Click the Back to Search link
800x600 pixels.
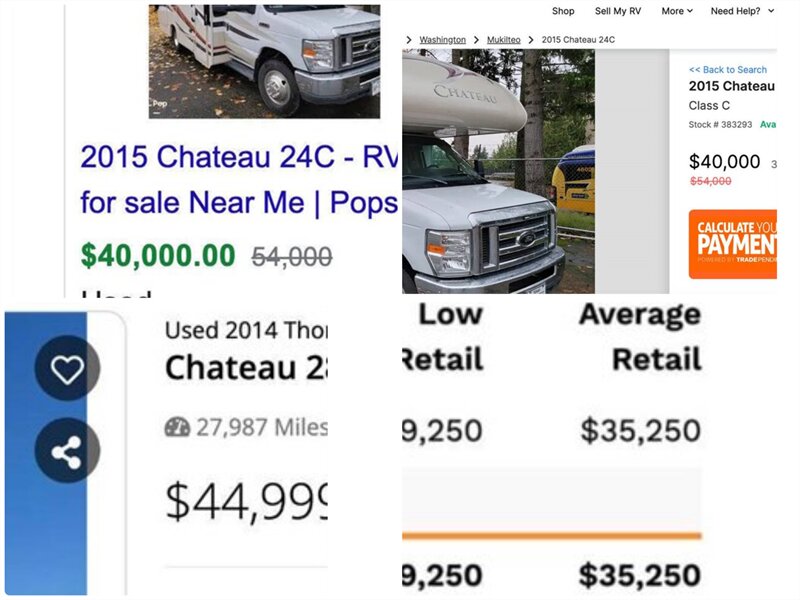[x=728, y=70]
